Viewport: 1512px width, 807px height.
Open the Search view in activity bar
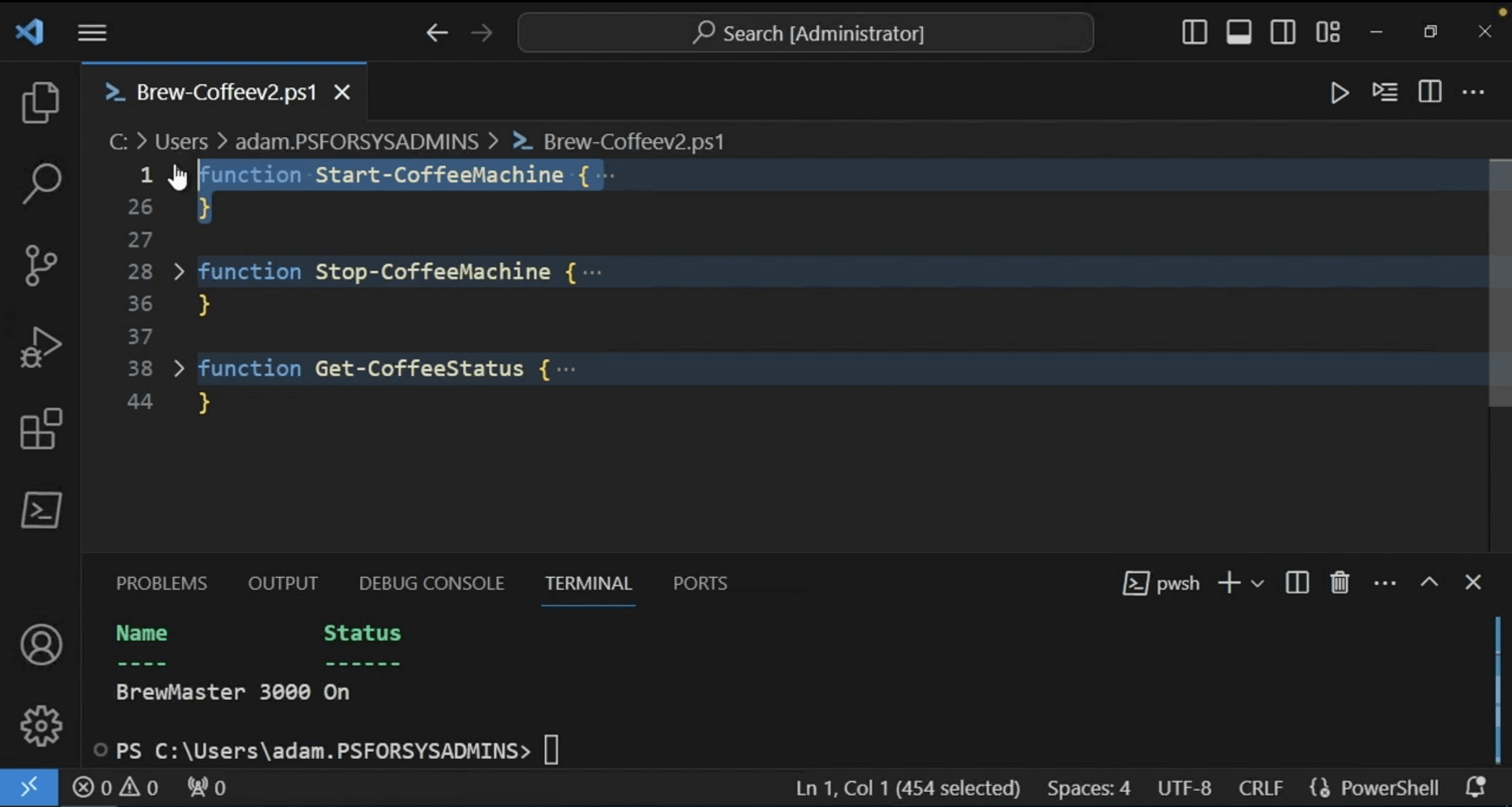click(x=40, y=183)
